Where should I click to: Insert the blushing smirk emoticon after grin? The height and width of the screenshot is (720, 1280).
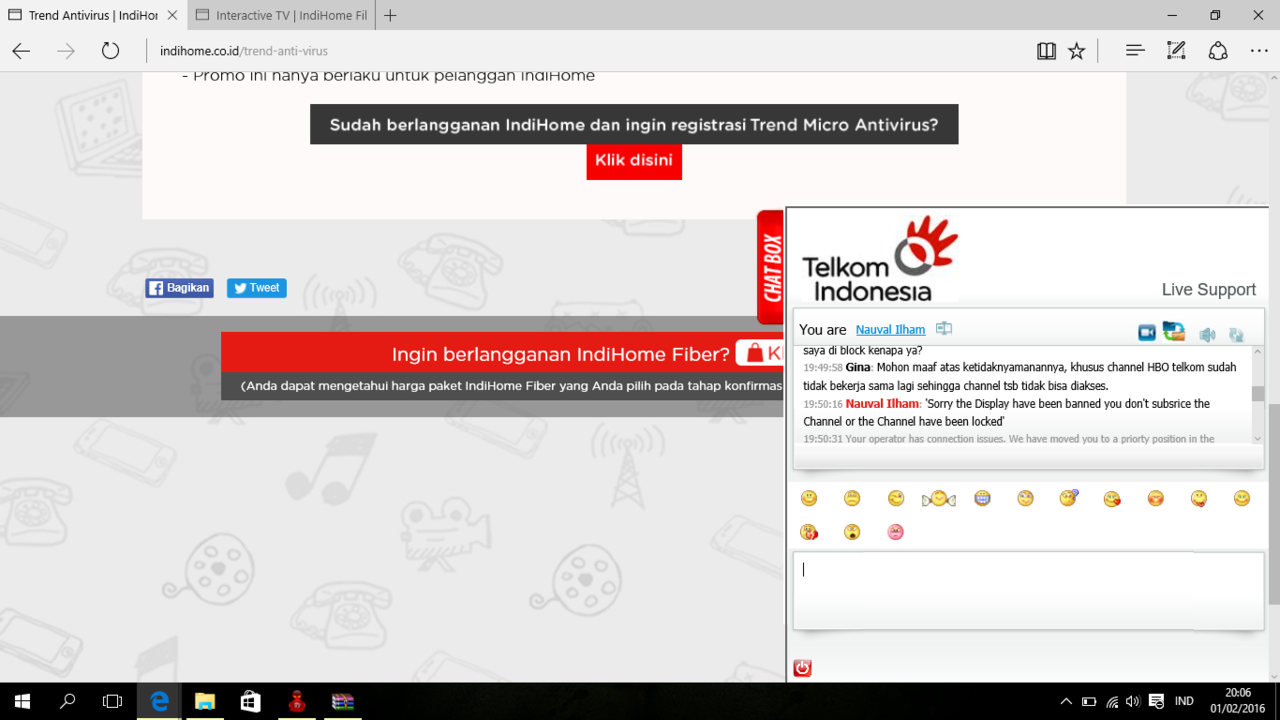(1025, 498)
